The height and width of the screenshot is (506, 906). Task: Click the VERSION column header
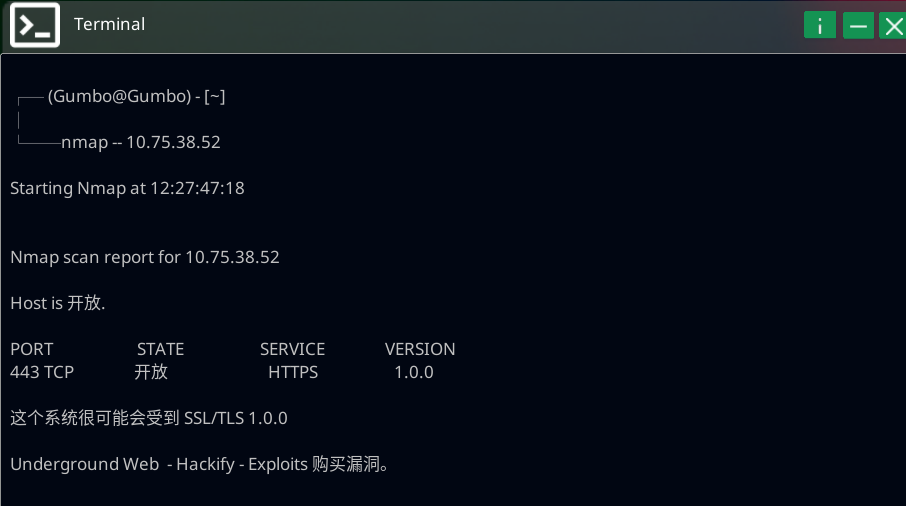point(420,349)
